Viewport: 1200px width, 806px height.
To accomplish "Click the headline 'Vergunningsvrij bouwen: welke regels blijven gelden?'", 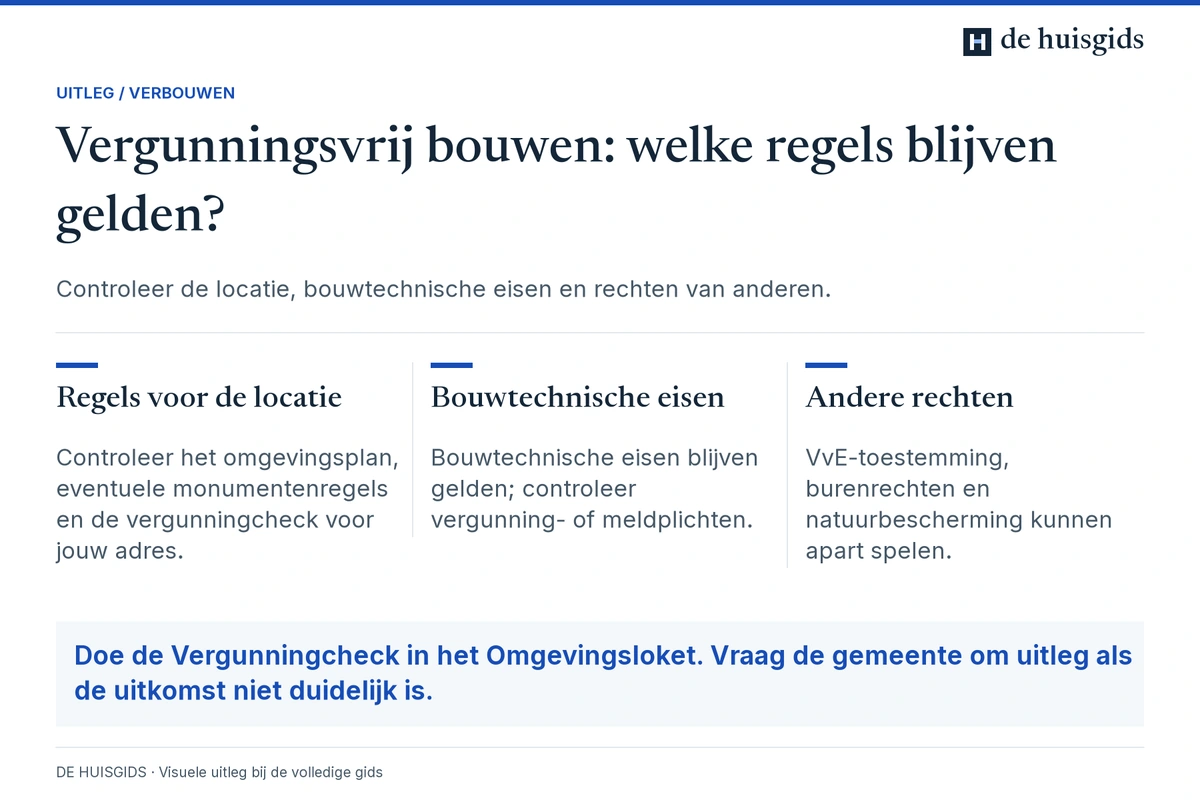I will 556,182.
